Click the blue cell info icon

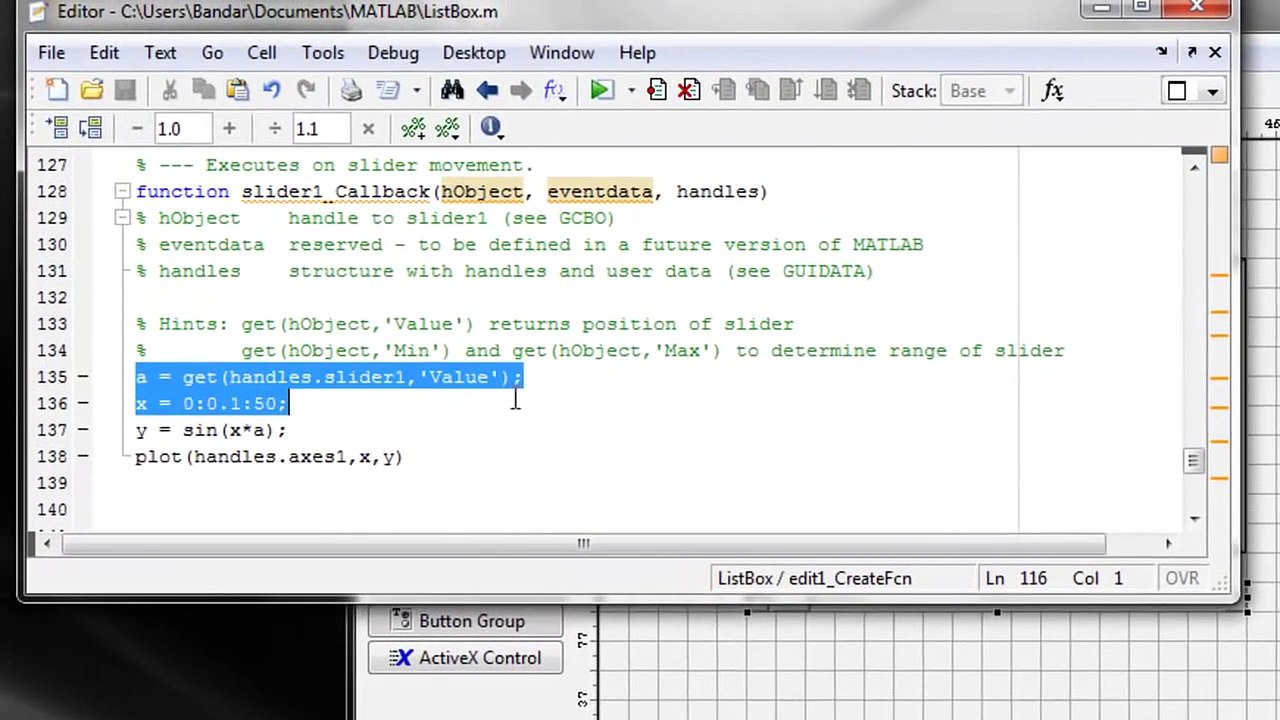[x=491, y=127]
